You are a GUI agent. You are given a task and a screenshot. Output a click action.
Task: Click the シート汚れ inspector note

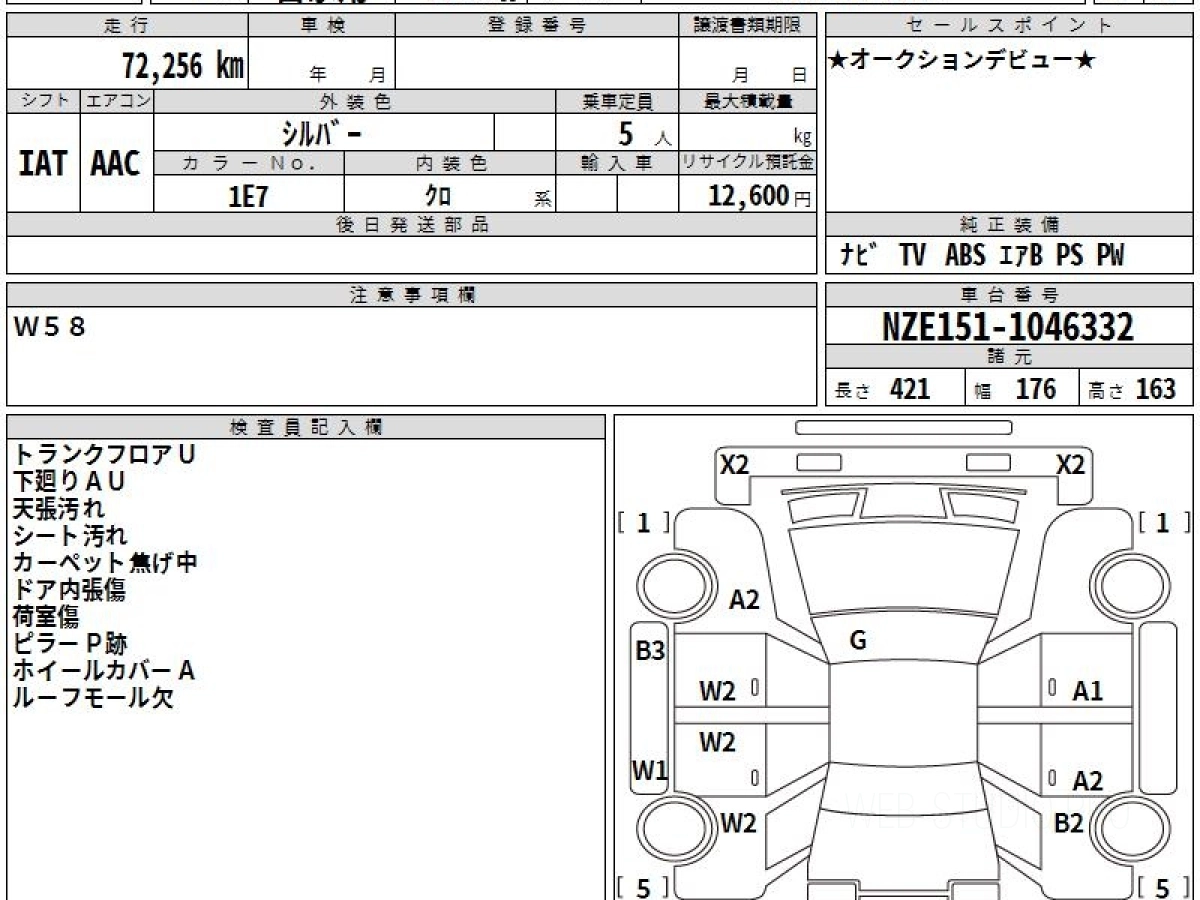pyautogui.click(x=70, y=536)
